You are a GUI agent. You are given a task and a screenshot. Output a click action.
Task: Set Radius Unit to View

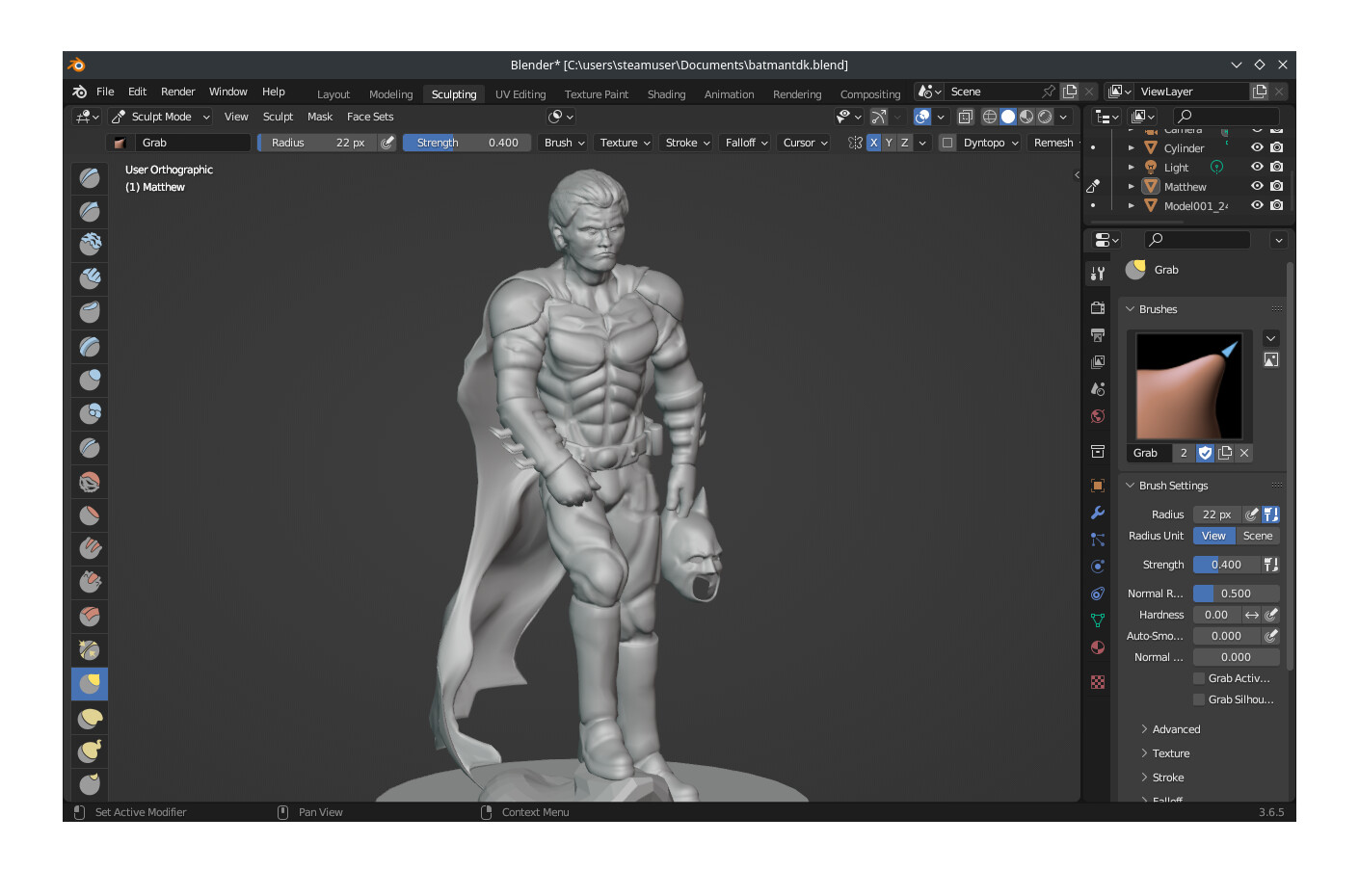[1213, 536]
